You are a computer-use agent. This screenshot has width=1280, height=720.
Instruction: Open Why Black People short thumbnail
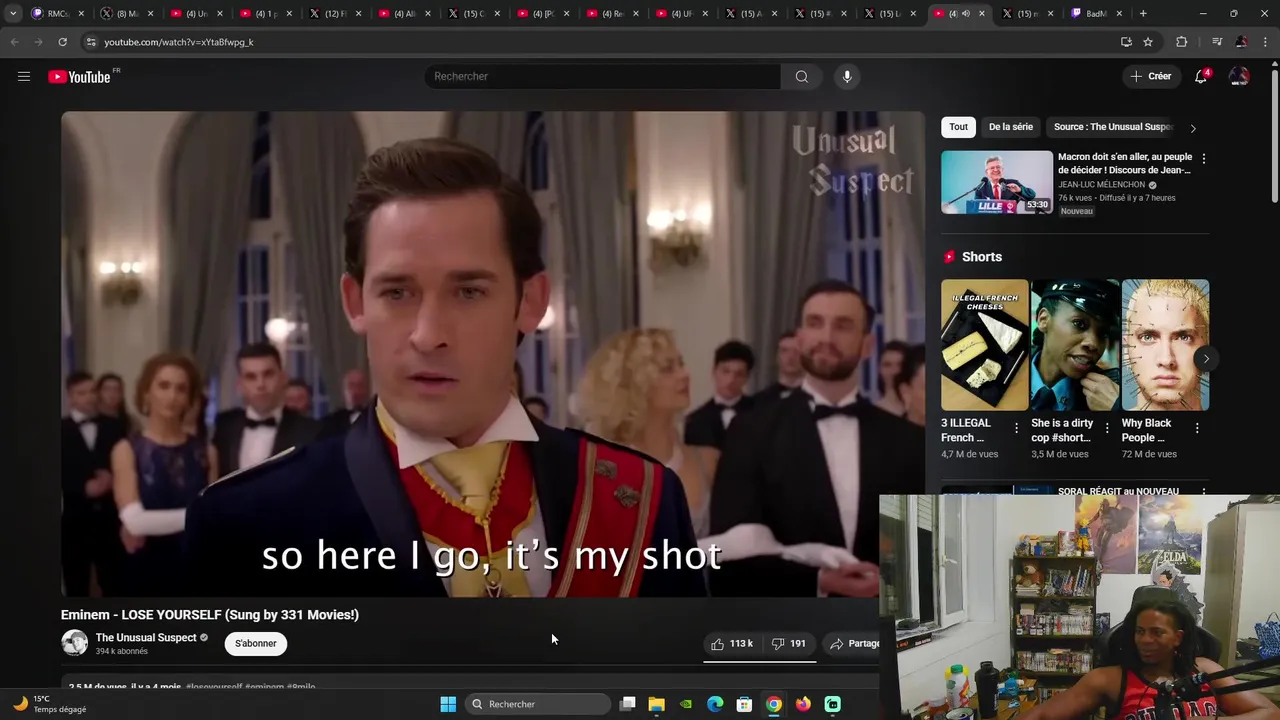pyautogui.click(x=1165, y=345)
